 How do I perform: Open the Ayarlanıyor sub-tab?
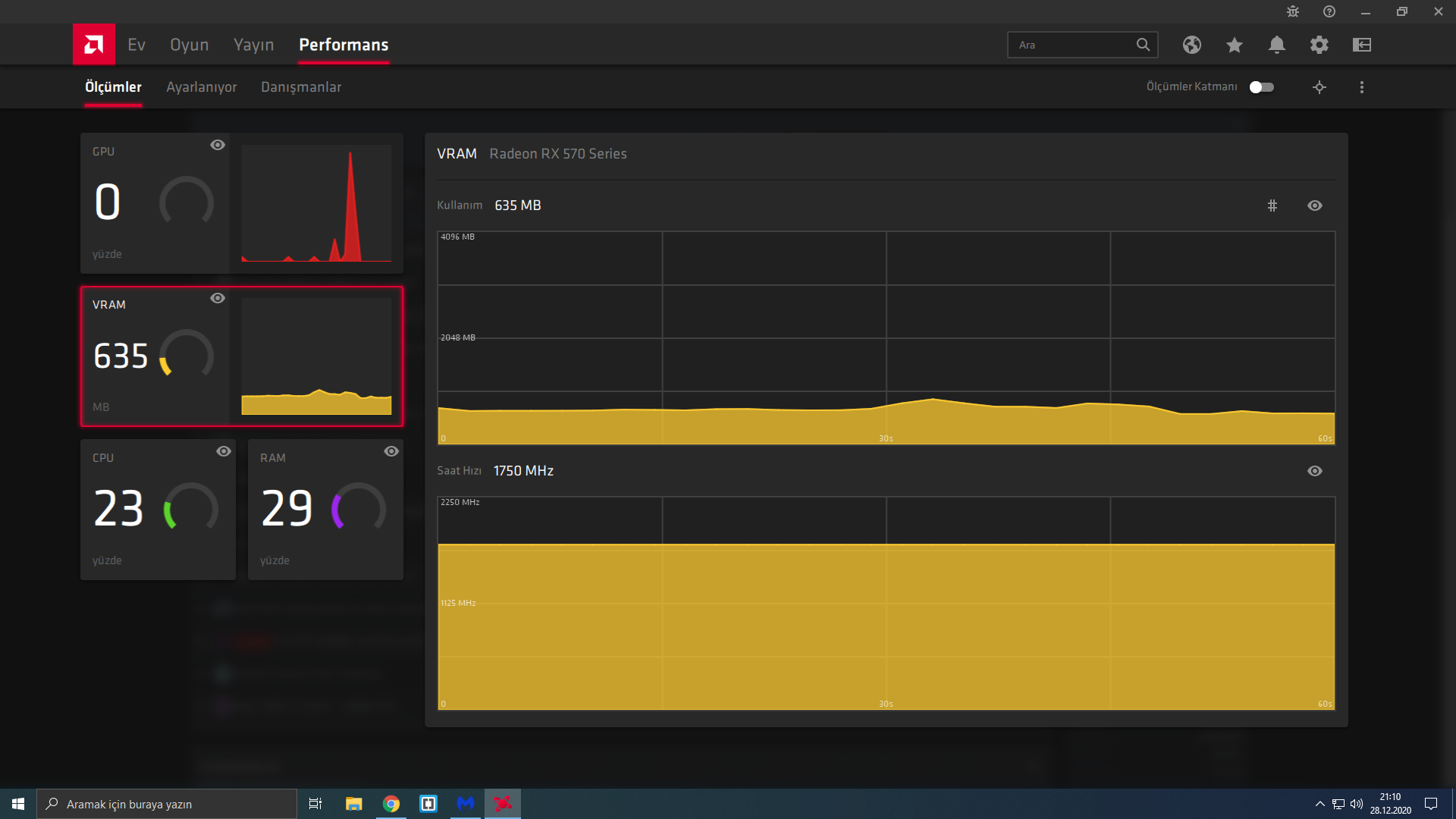point(201,87)
